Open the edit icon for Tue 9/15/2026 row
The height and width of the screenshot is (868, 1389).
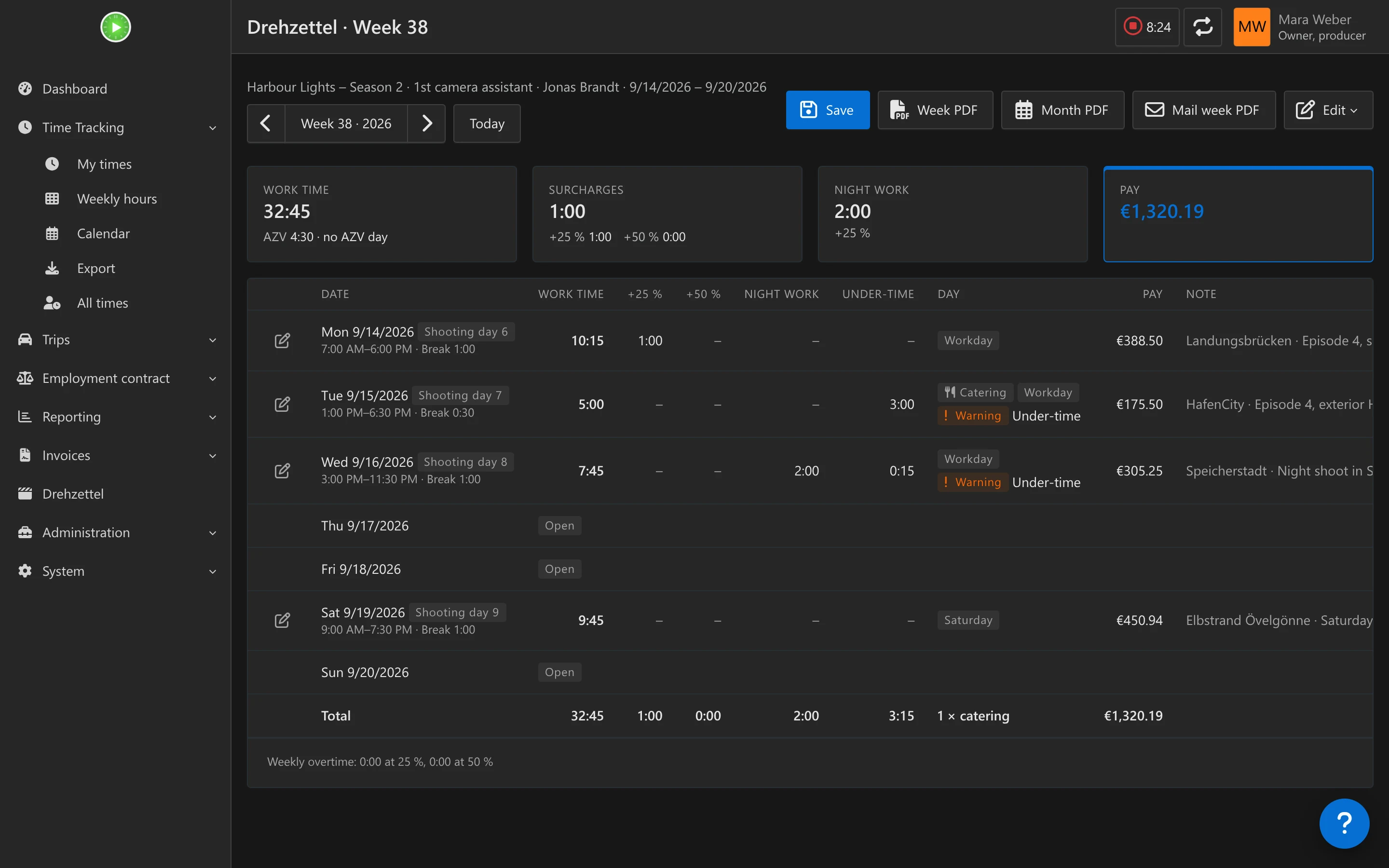coord(282,404)
